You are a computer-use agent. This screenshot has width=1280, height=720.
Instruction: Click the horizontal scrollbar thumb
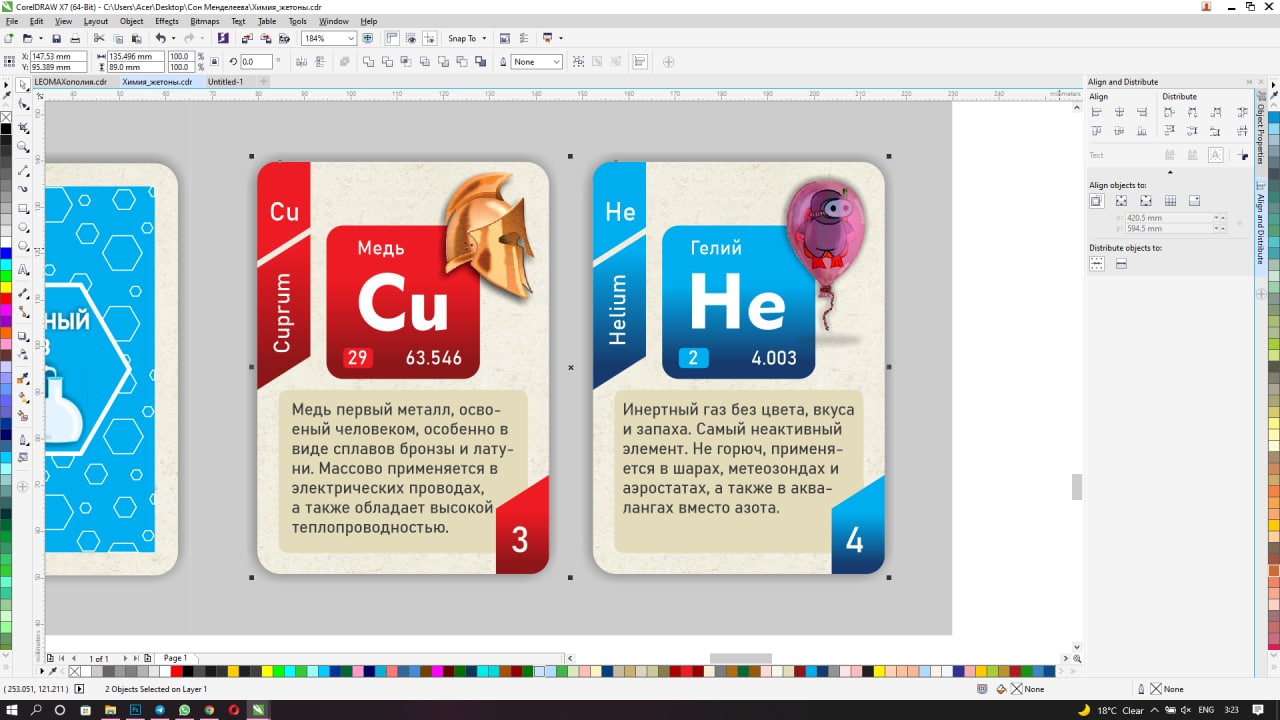[741, 658]
